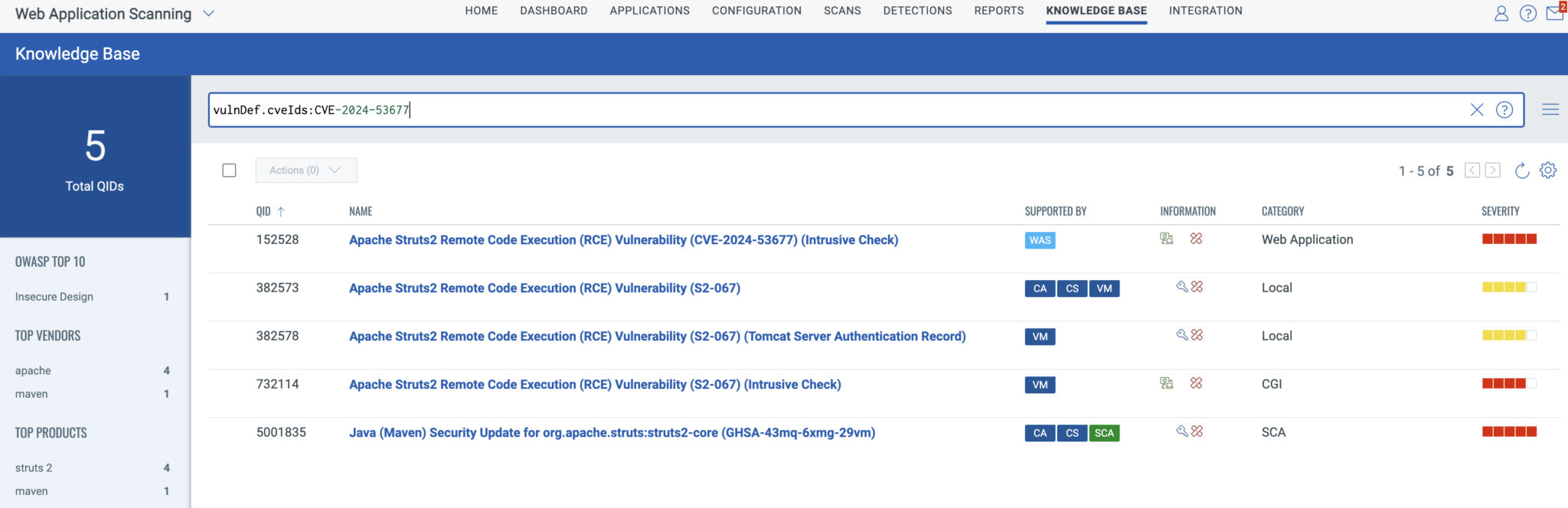The height and width of the screenshot is (508, 1568).
Task: Open the Java (Maven) Security Update link
Action: [612, 433]
